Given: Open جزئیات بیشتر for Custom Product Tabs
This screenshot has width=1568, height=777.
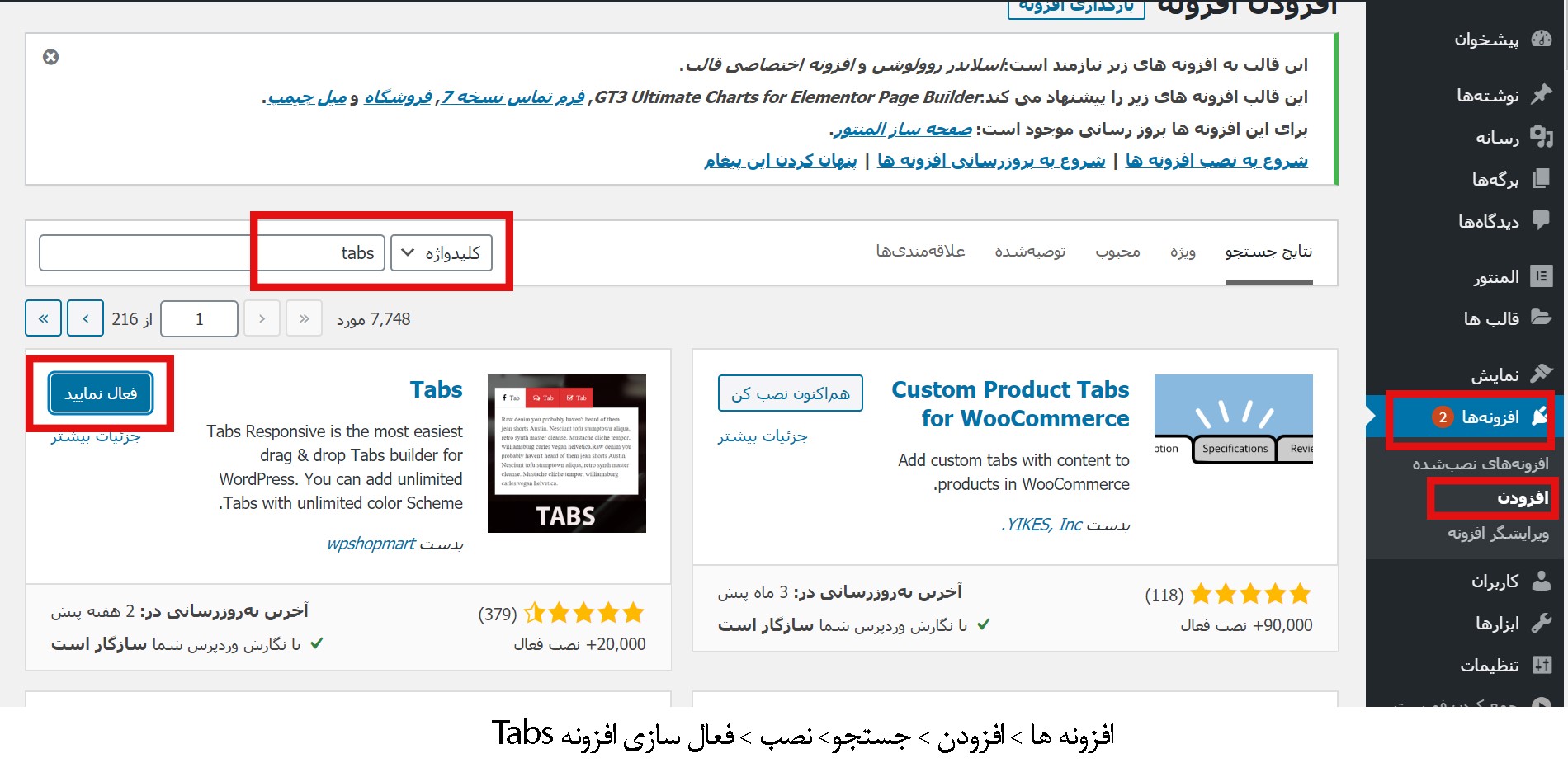Looking at the screenshot, I should click(763, 436).
